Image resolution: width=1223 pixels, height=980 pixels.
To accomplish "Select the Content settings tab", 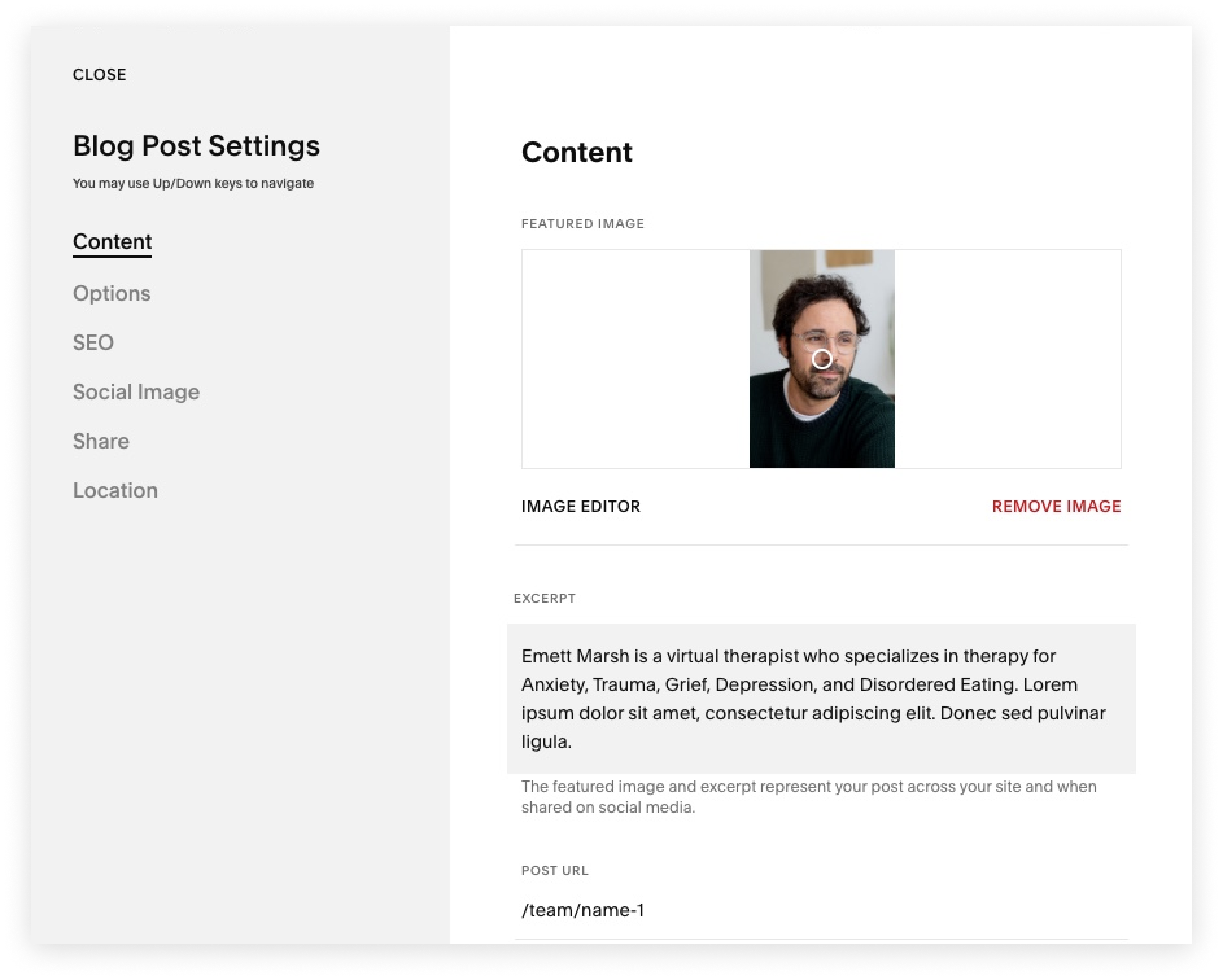I will [112, 242].
